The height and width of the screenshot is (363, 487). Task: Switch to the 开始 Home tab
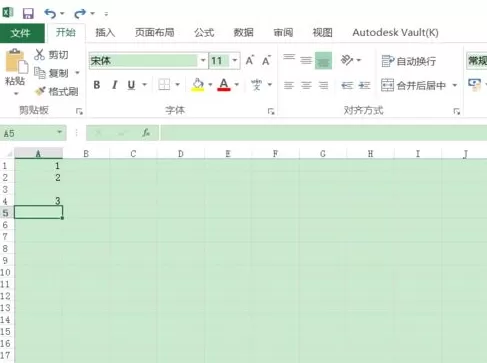66,33
